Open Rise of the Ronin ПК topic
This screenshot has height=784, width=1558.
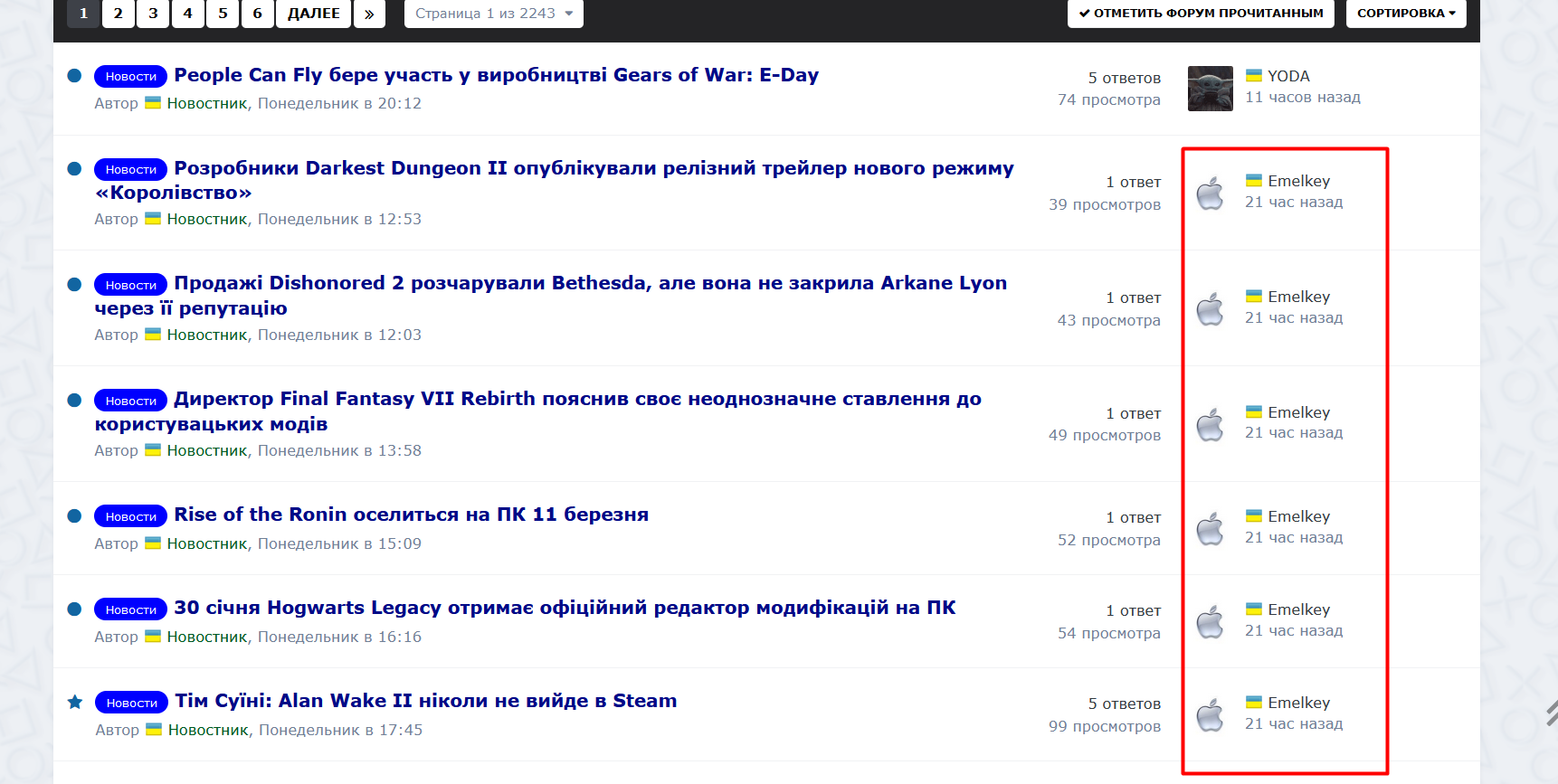pyautogui.click(x=412, y=515)
